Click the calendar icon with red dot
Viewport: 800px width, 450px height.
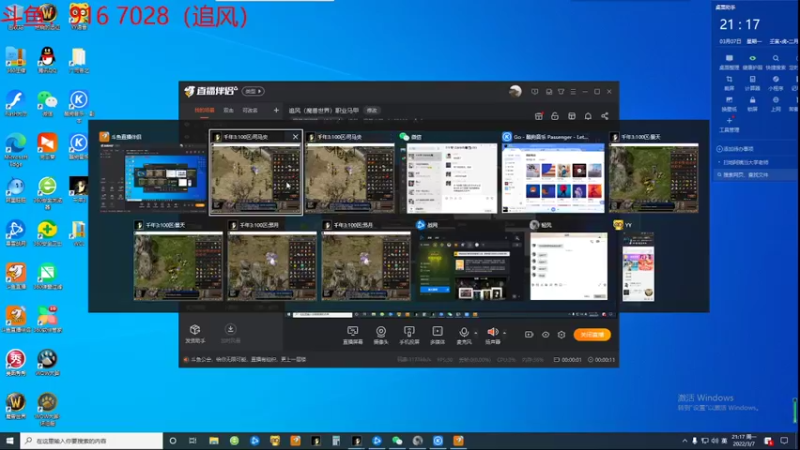(x=539, y=116)
